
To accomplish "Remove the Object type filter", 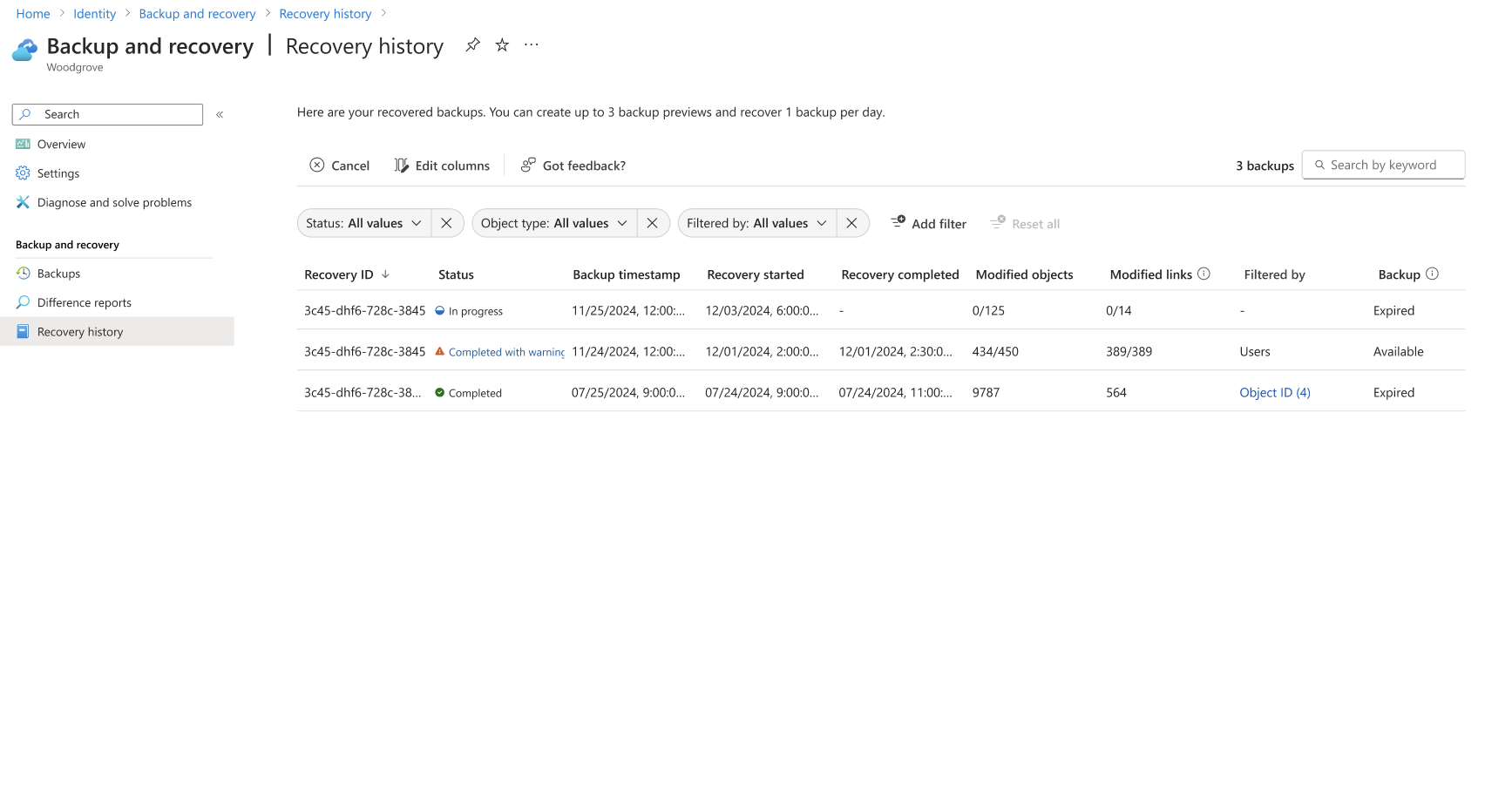I will pos(652,223).
